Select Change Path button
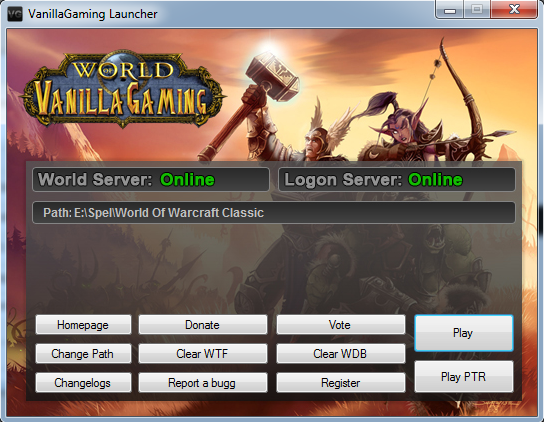 [83, 354]
